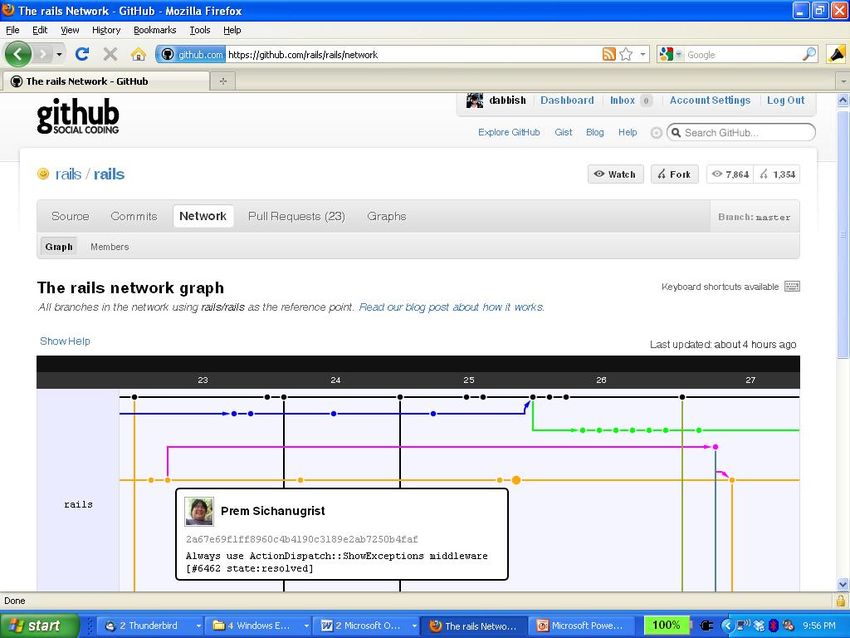Click the Show Help link
This screenshot has width=850, height=638.
[x=65, y=341]
